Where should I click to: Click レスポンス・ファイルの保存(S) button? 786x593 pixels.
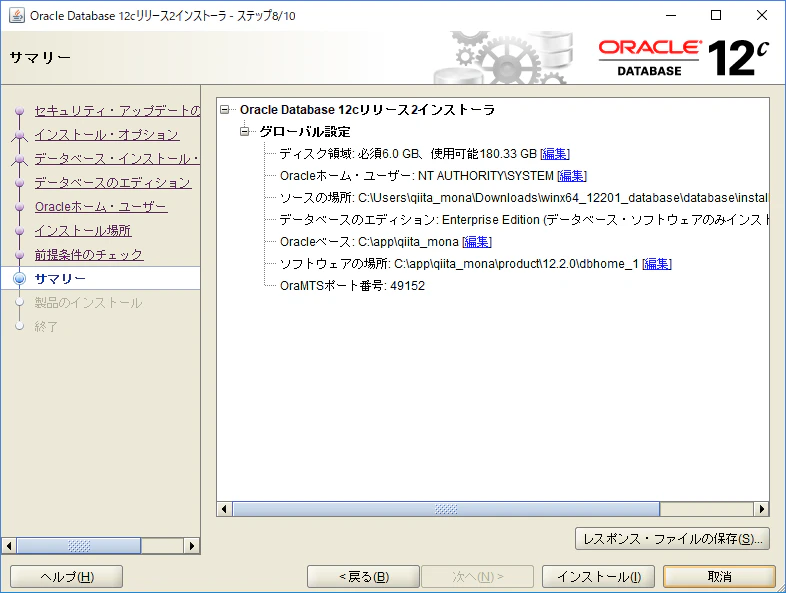click(x=672, y=539)
